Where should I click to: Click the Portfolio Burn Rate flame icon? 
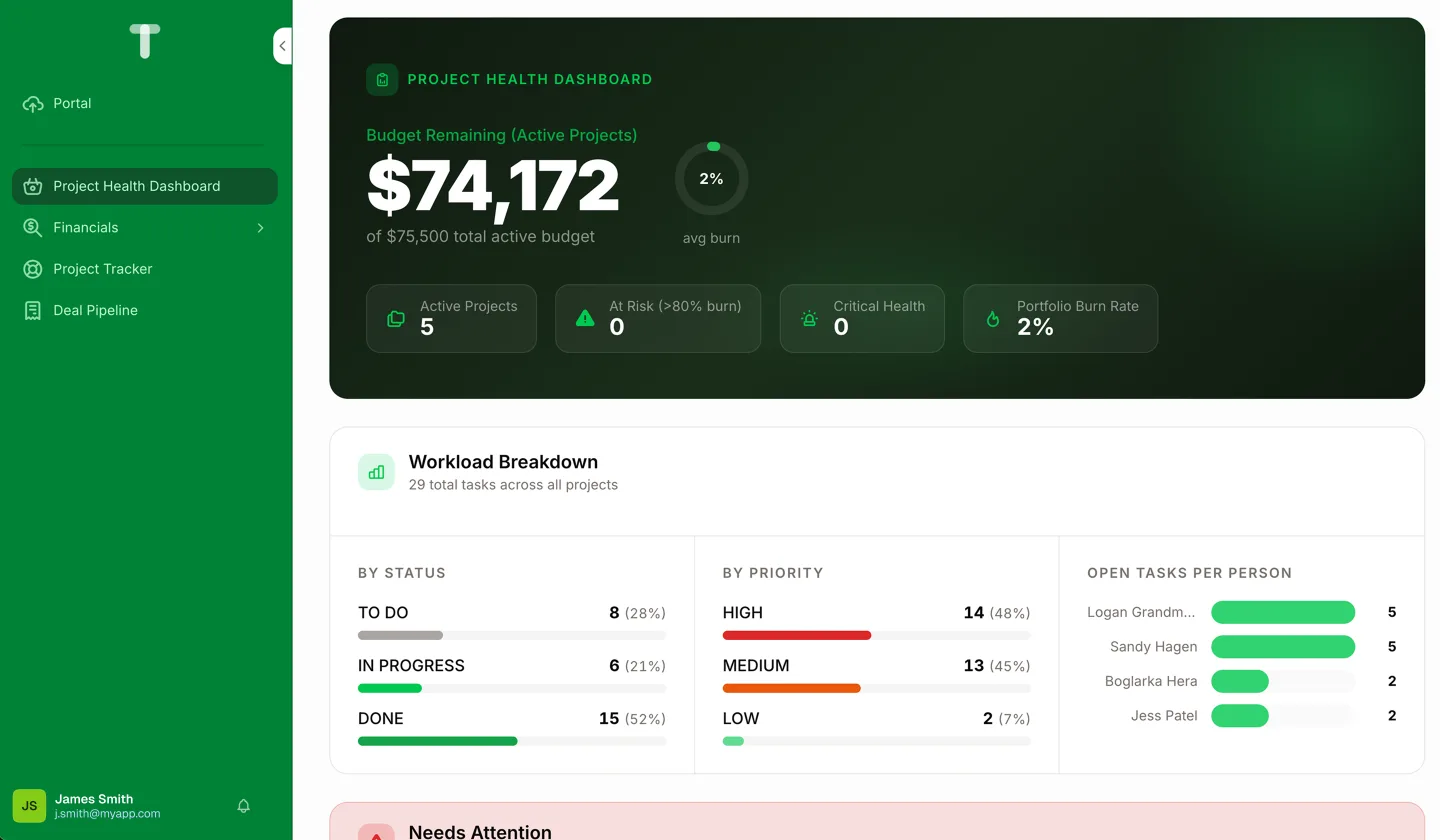coord(993,319)
